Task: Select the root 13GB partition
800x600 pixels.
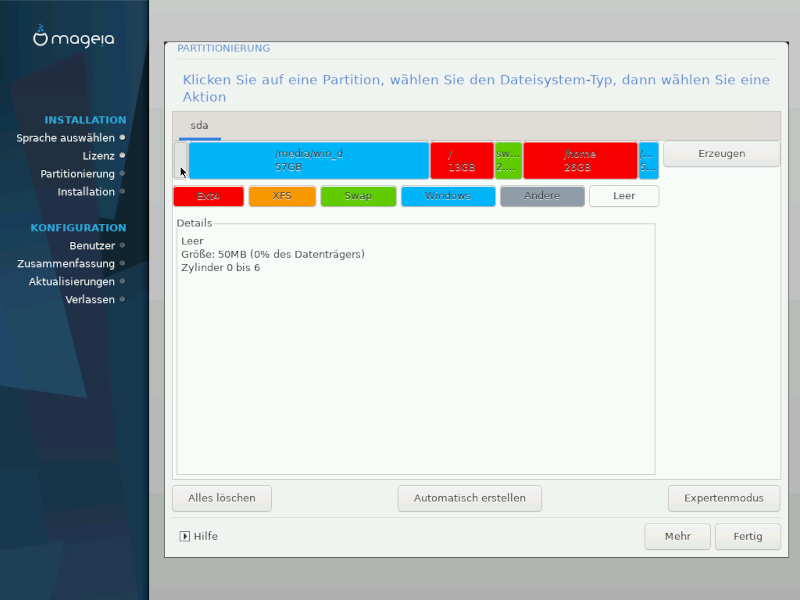Action: (461, 160)
